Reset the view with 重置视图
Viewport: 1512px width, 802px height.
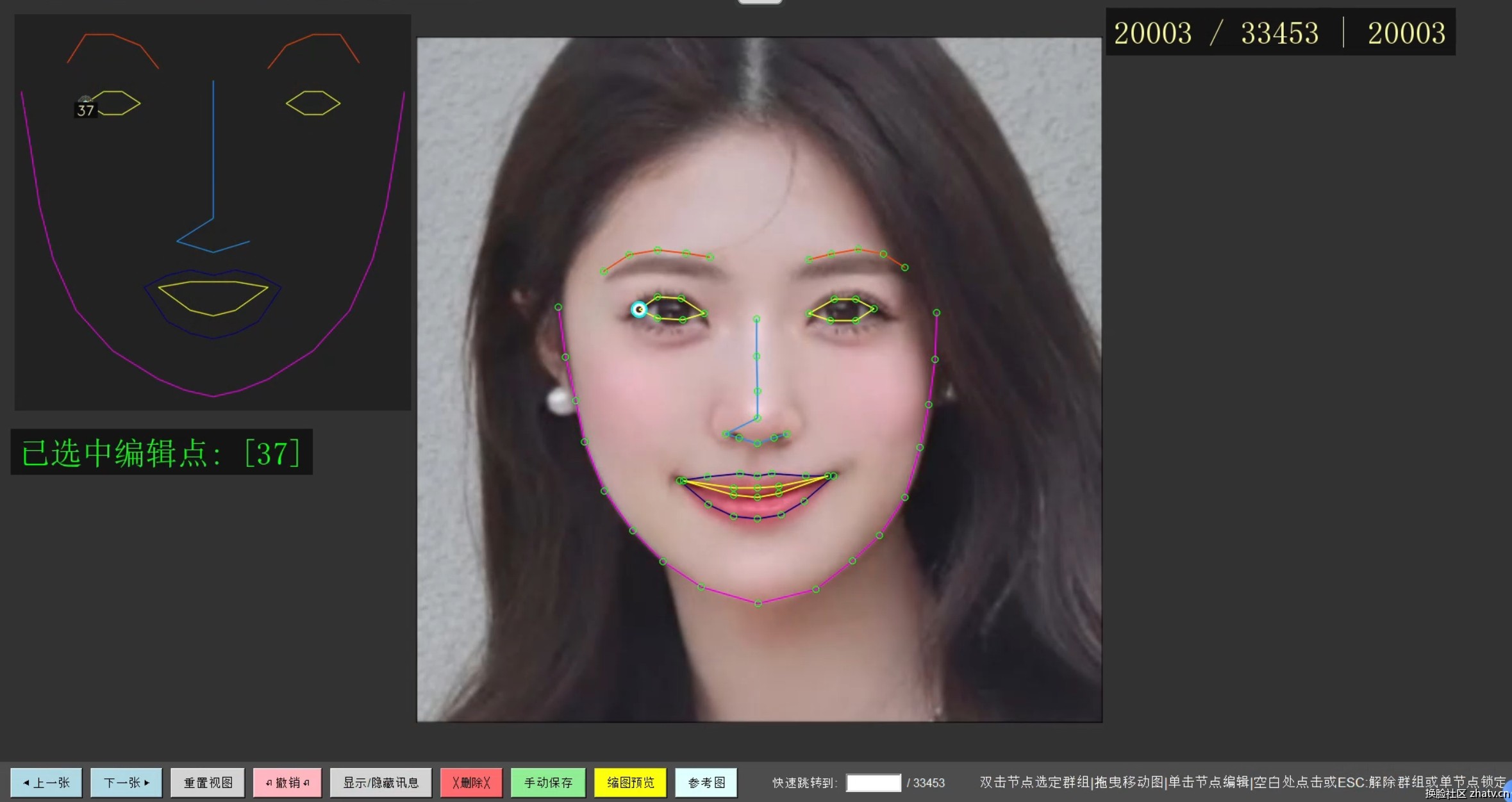[208, 782]
